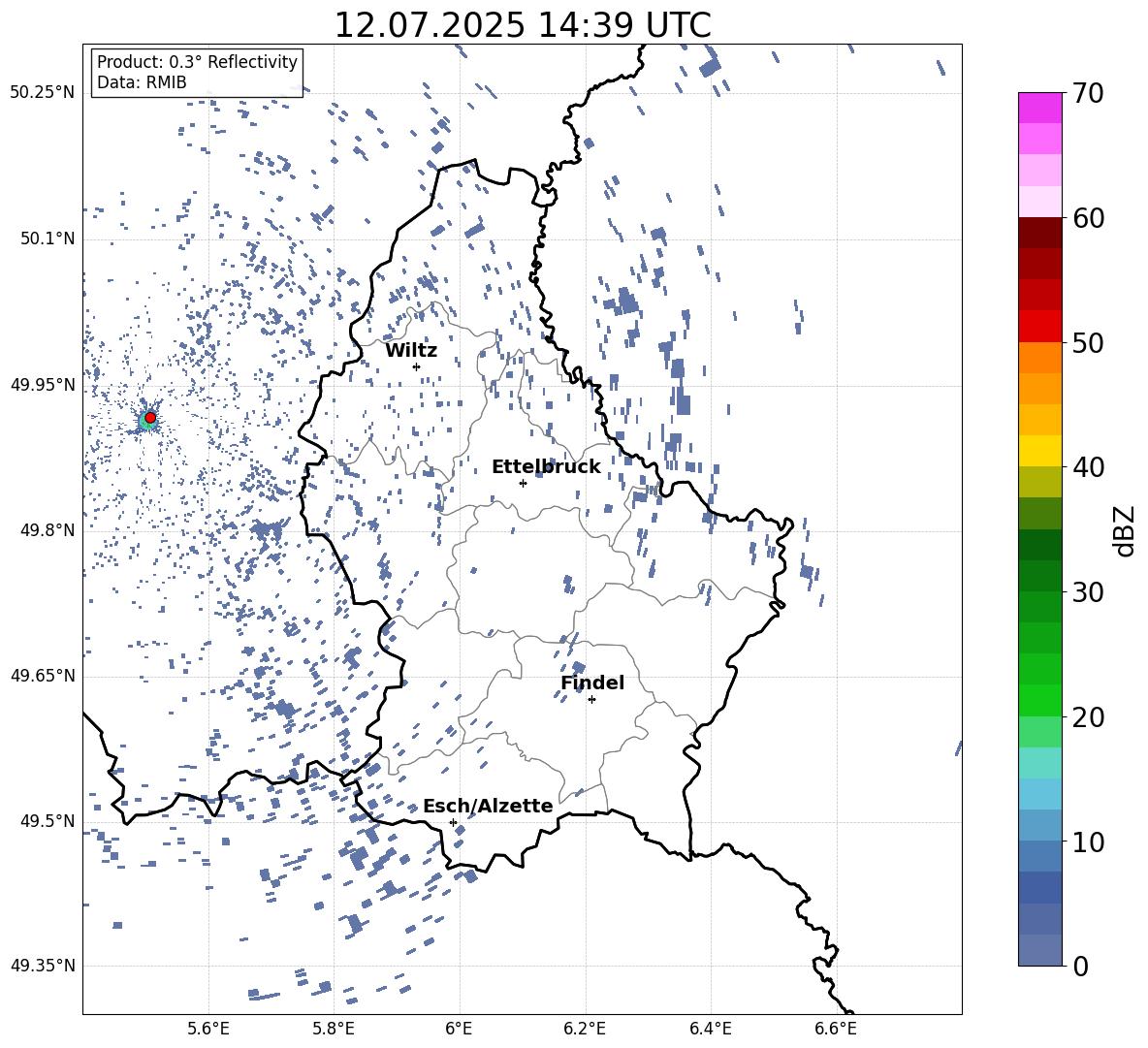Click the colorbar label 0
Image resolution: width=1148 pixels, height=1048 pixels.
tap(1081, 966)
